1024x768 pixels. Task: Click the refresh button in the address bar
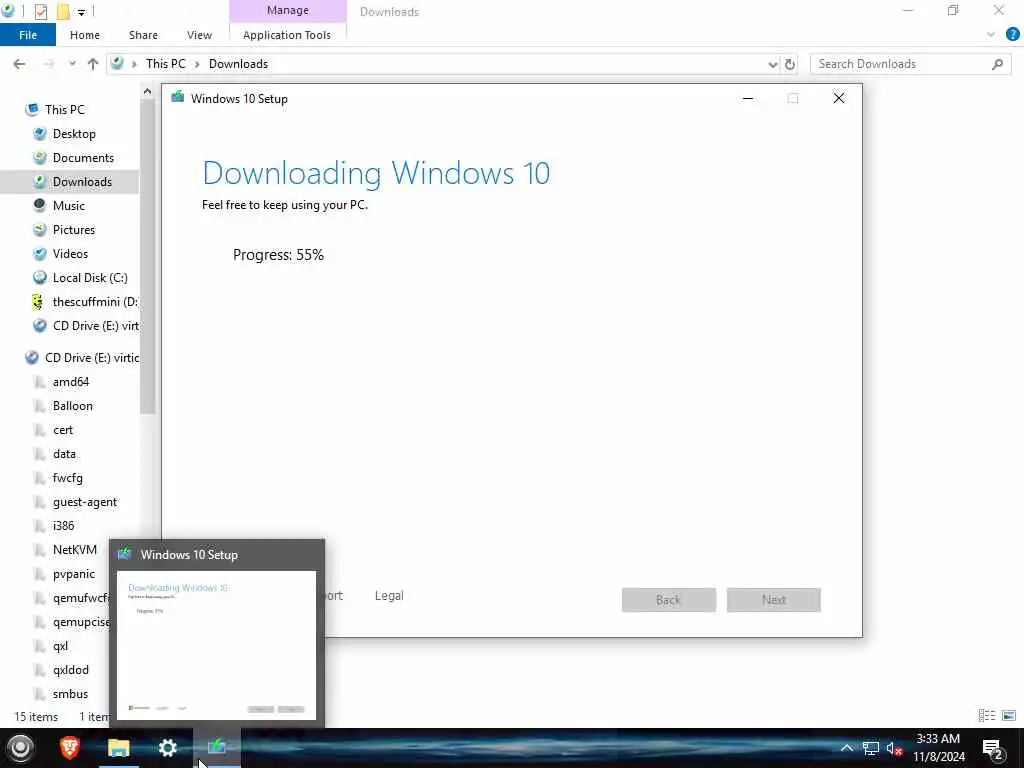790,64
